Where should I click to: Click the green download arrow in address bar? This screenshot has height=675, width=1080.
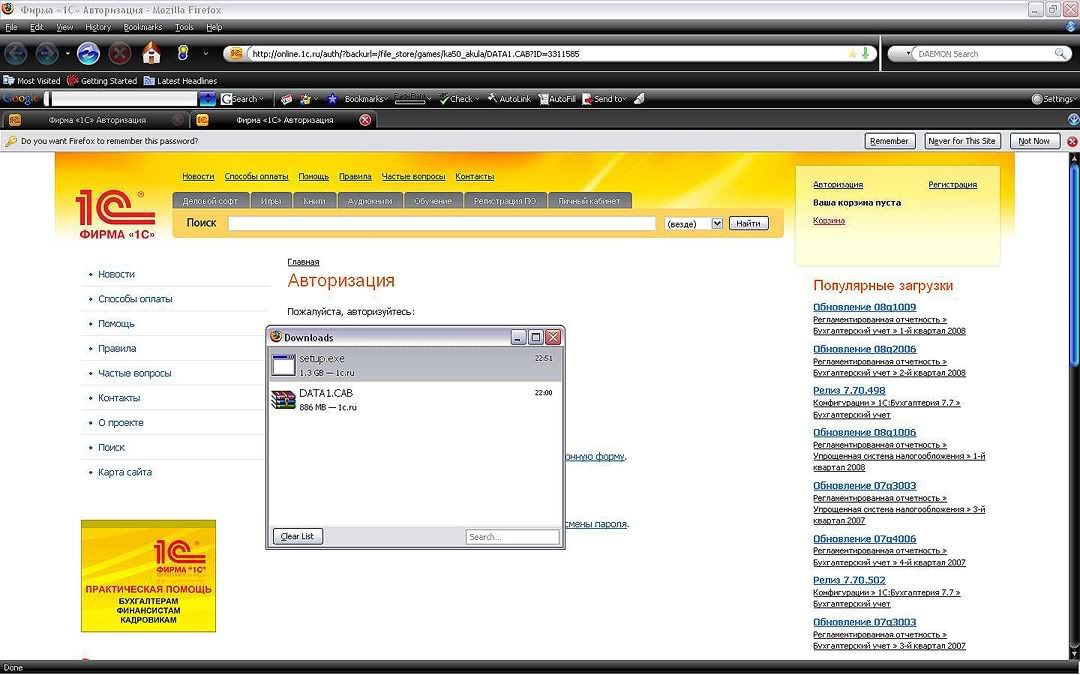point(865,54)
